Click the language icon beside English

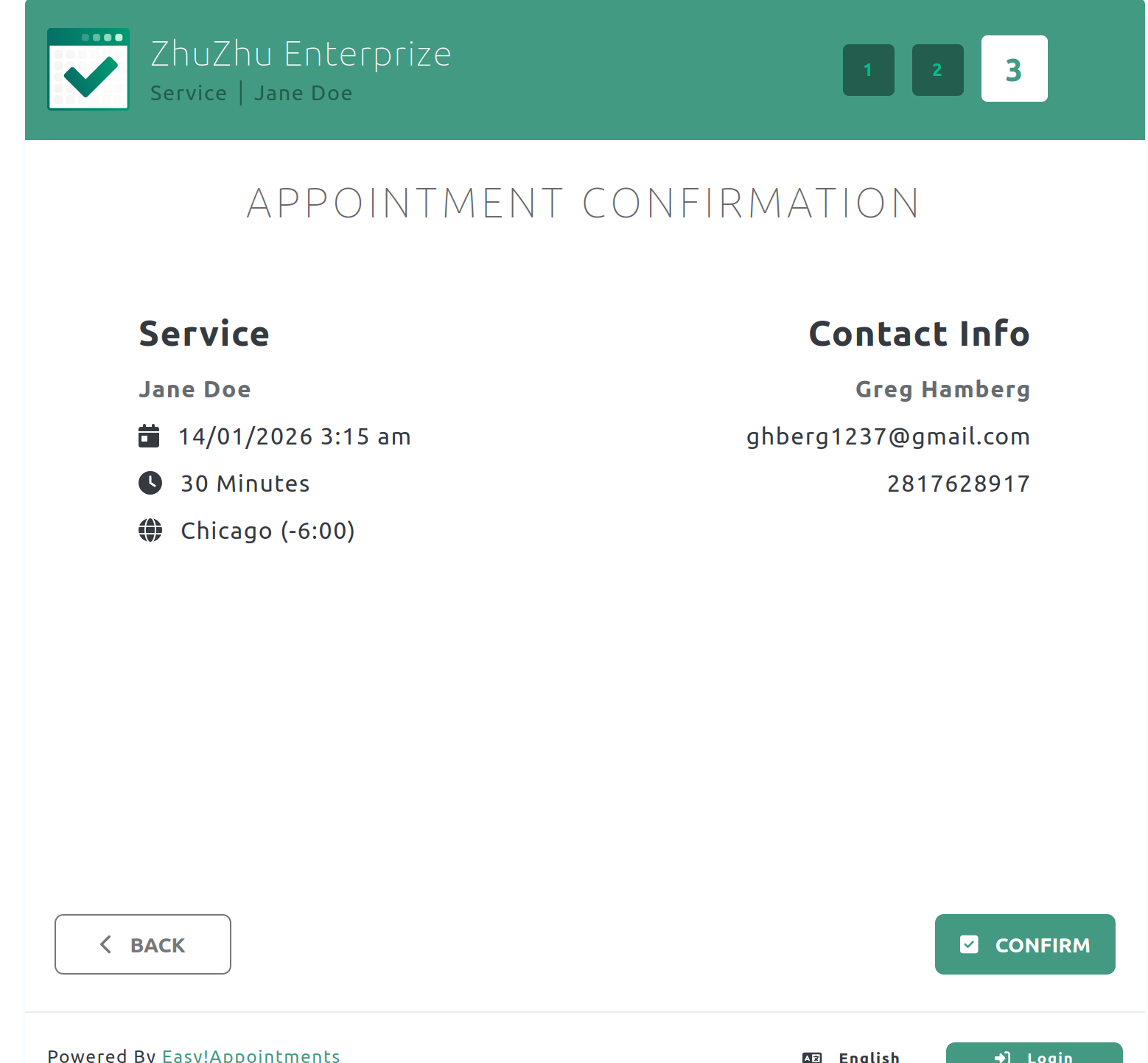coord(812,1057)
